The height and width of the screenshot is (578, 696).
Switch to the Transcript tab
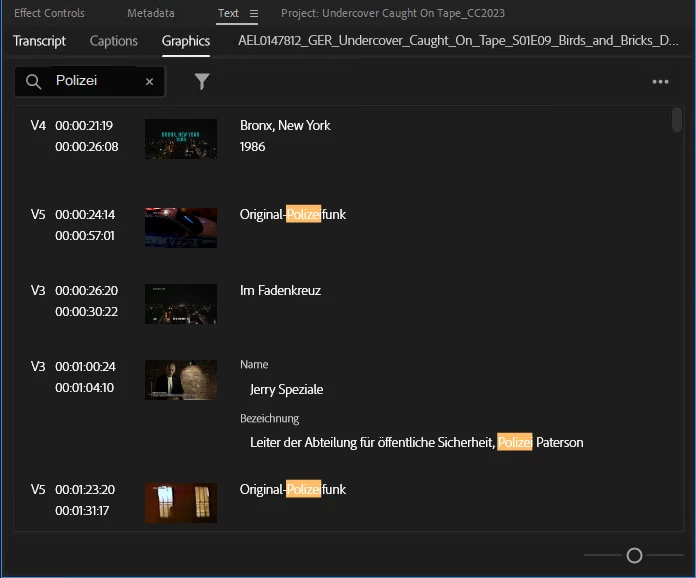coord(39,41)
